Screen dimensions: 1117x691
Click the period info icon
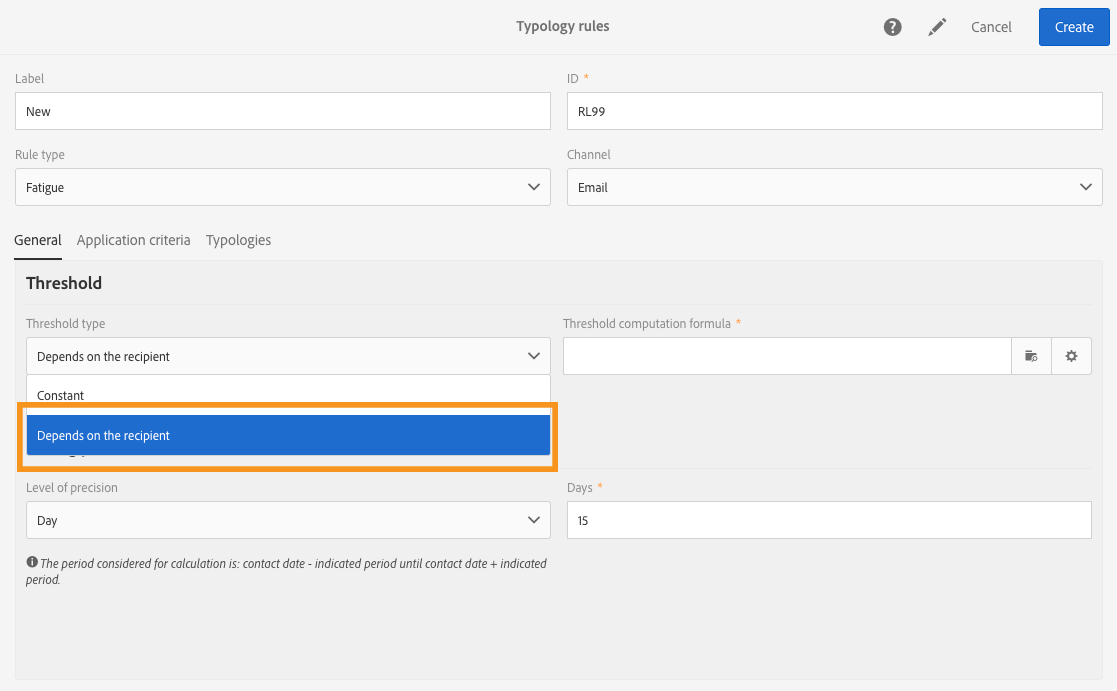click(x=32, y=563)
